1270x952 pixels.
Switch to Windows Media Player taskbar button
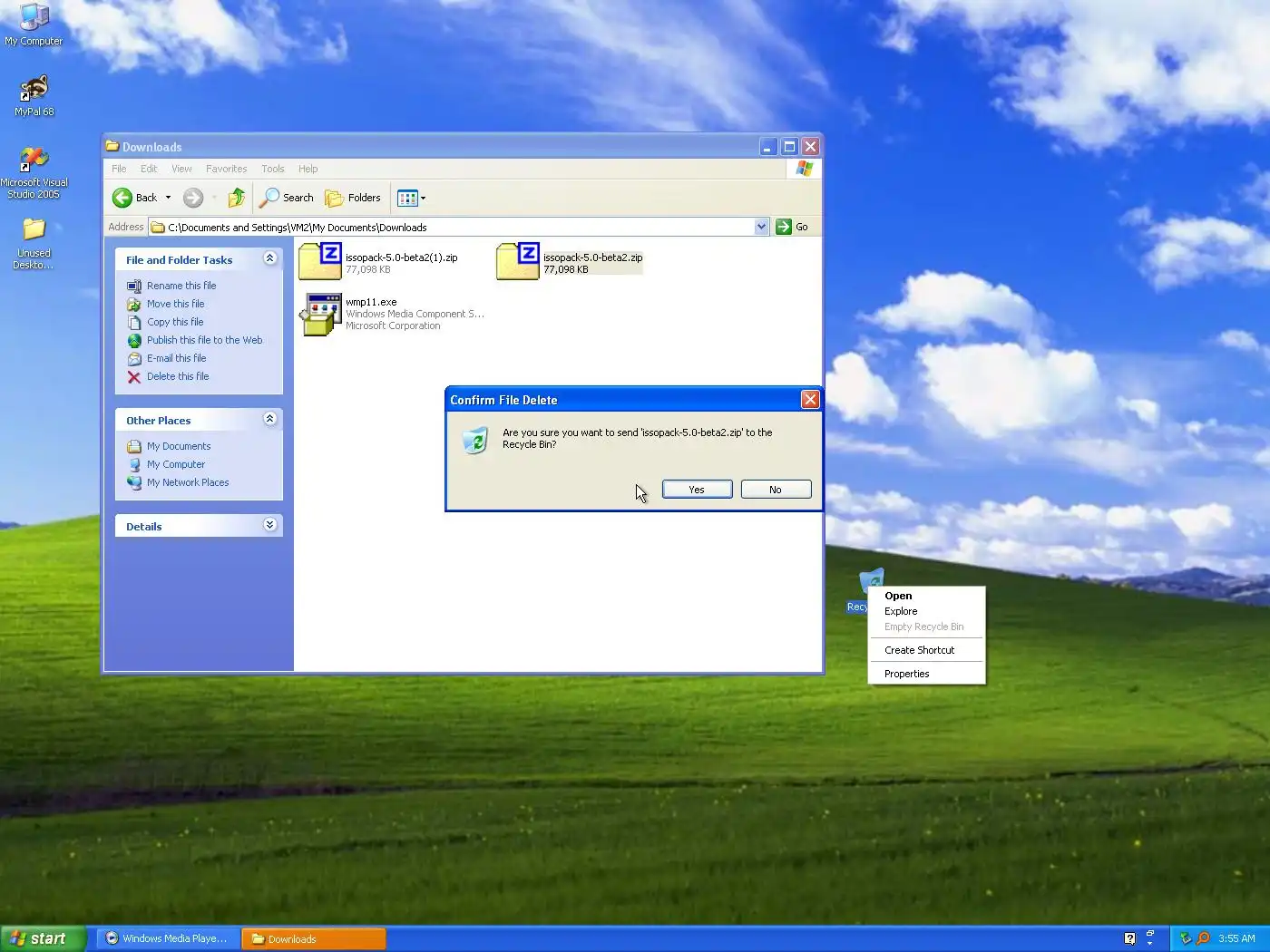click(168, 938)
